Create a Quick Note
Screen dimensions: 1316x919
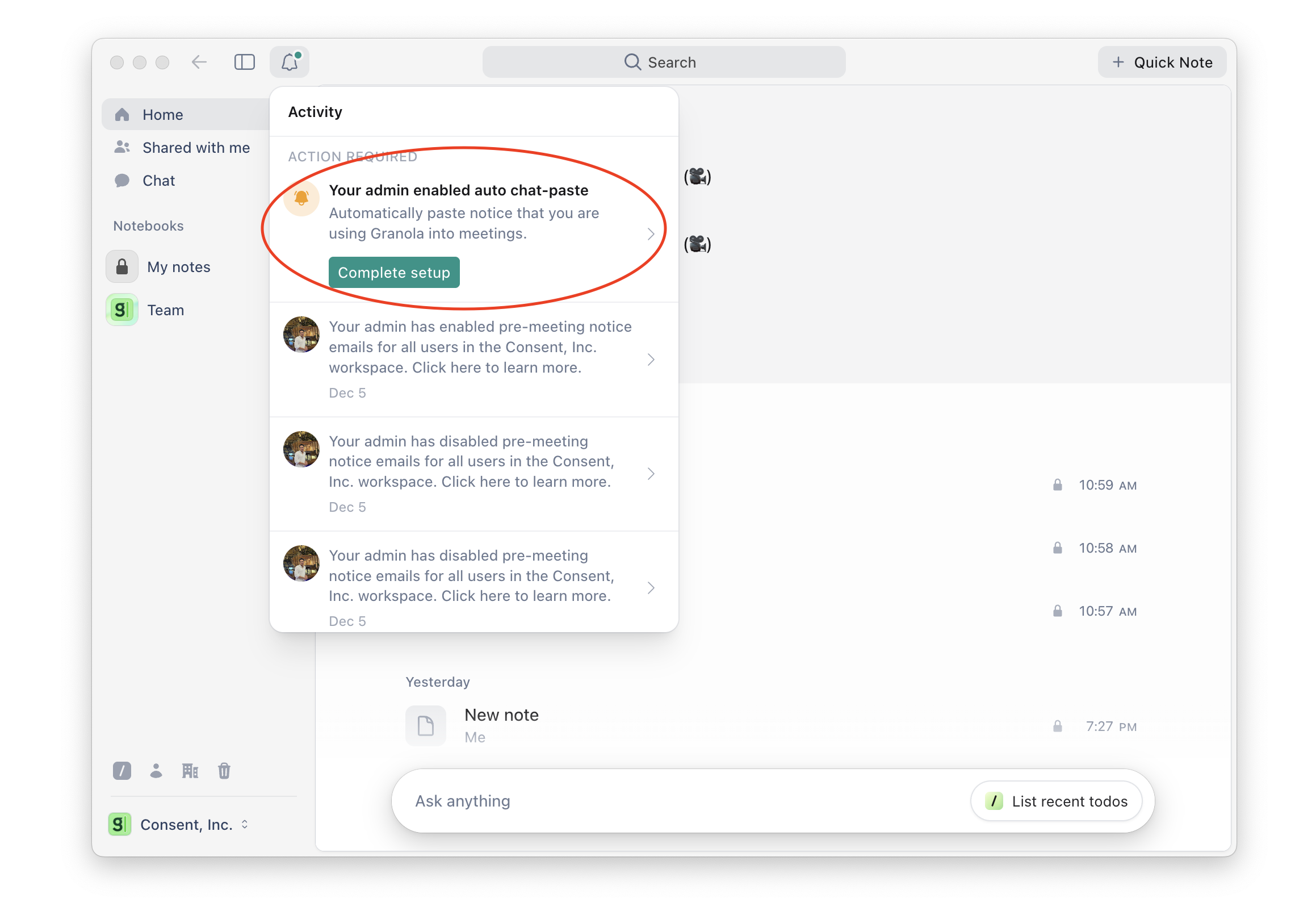tap(1162, 62)
